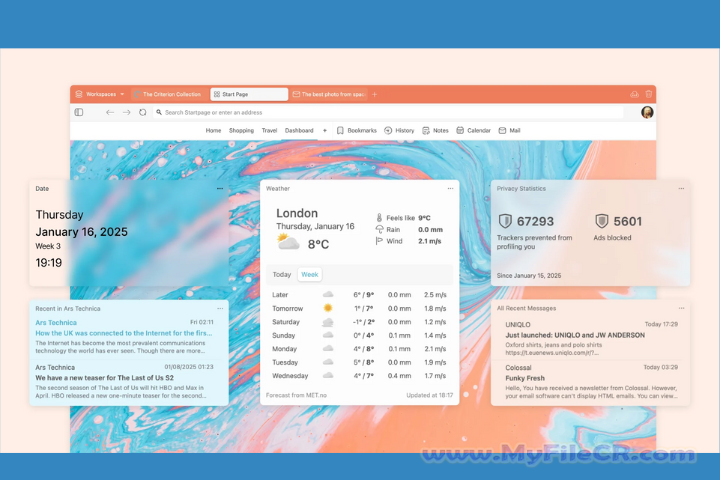The width and height of the screenshot is (720, 480).
Task: Open the Weather widget options menu
Action: (x=450, y=188)
